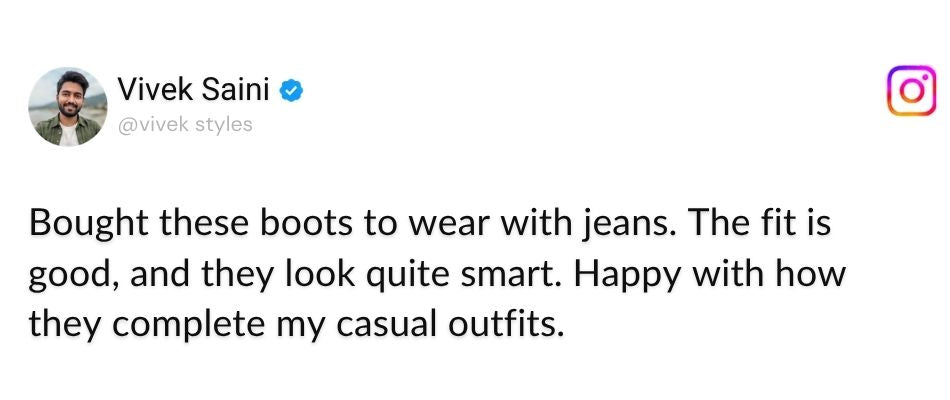Image resolution: width=950 pixels, height=400 pixels.
Task: Open the Instagram logo icon
Action: coord(912,90)
